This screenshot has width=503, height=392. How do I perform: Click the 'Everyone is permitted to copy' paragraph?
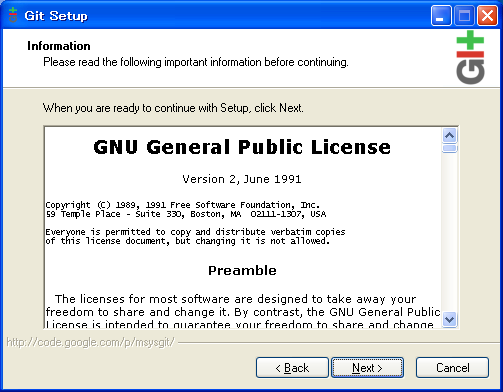point(195,236)
